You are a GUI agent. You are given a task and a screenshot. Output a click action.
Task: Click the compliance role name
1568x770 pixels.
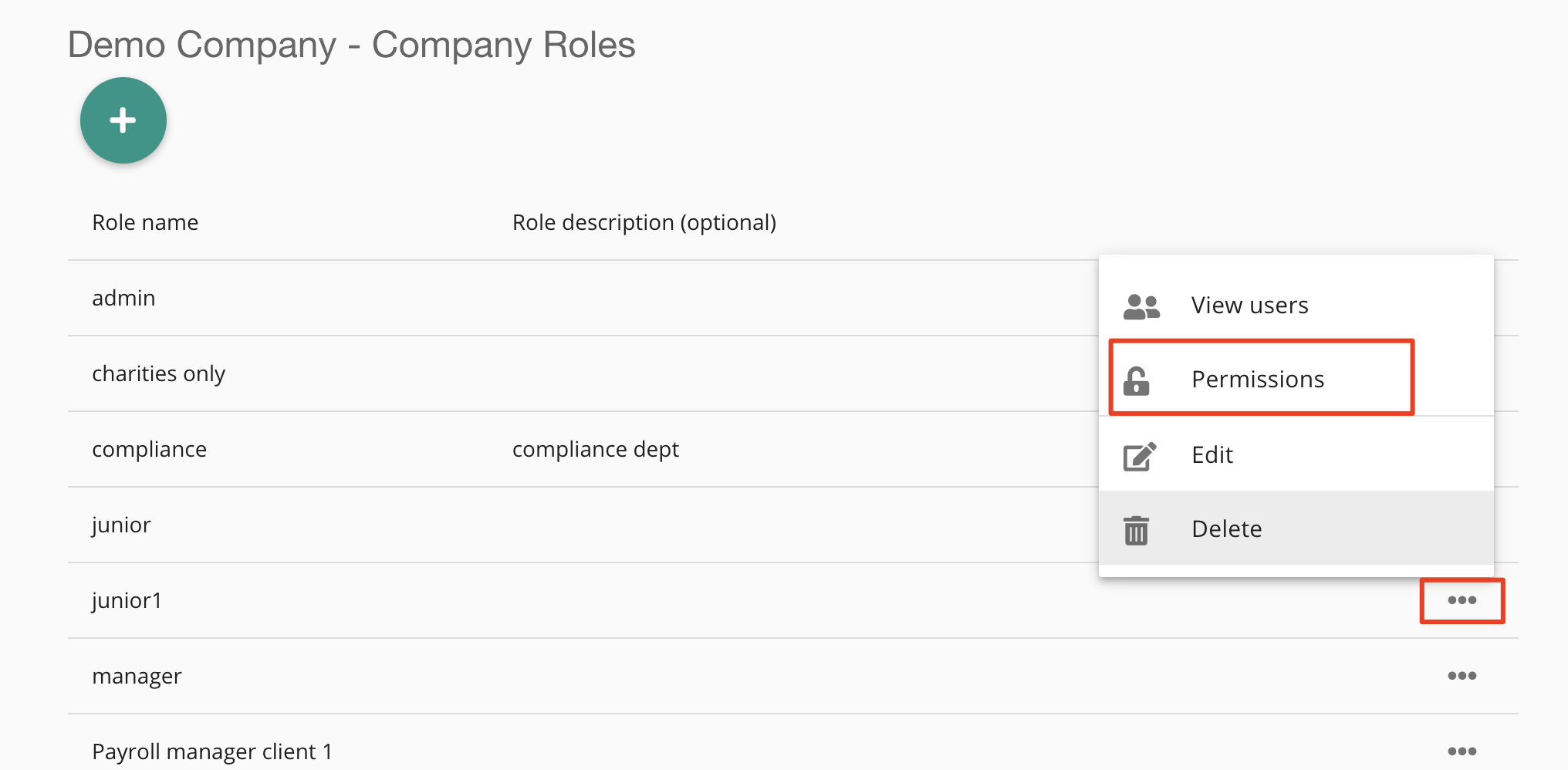(149, 449)
